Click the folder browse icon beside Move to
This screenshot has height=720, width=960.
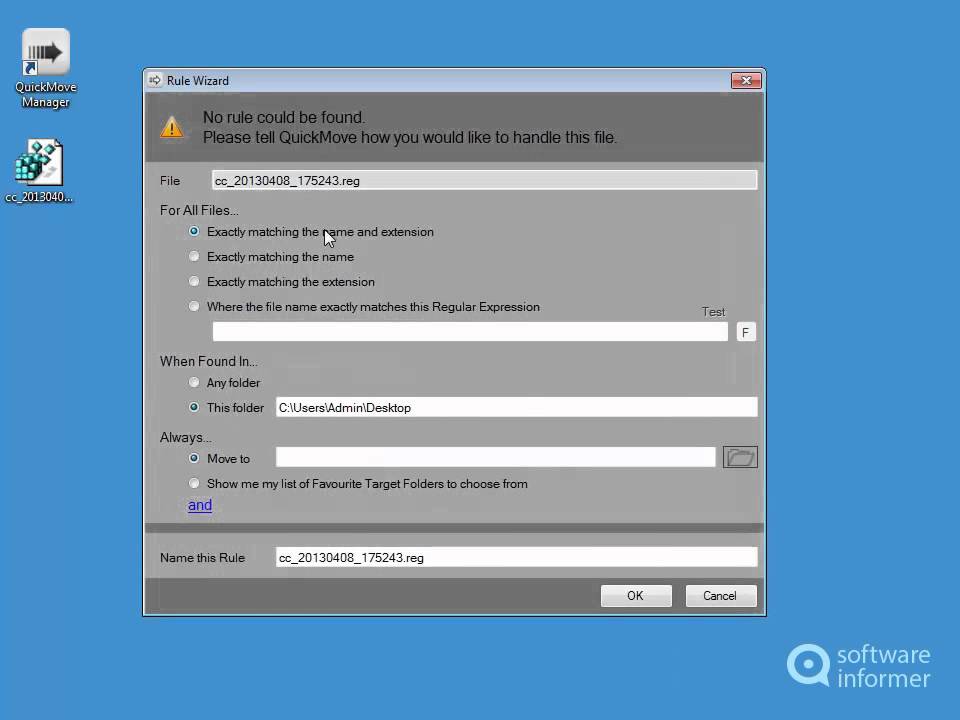(x=740, y=457)
